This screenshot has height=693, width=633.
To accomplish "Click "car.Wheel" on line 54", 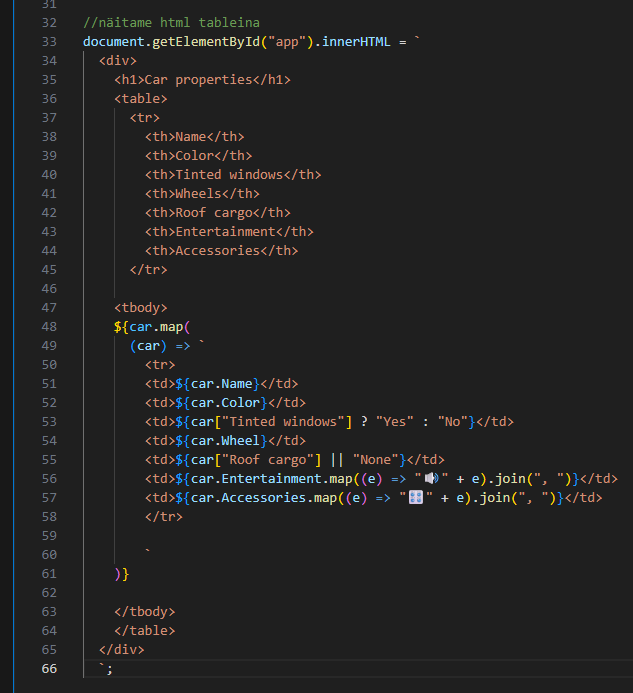I will pyautogui.click(x=225, y=441).
